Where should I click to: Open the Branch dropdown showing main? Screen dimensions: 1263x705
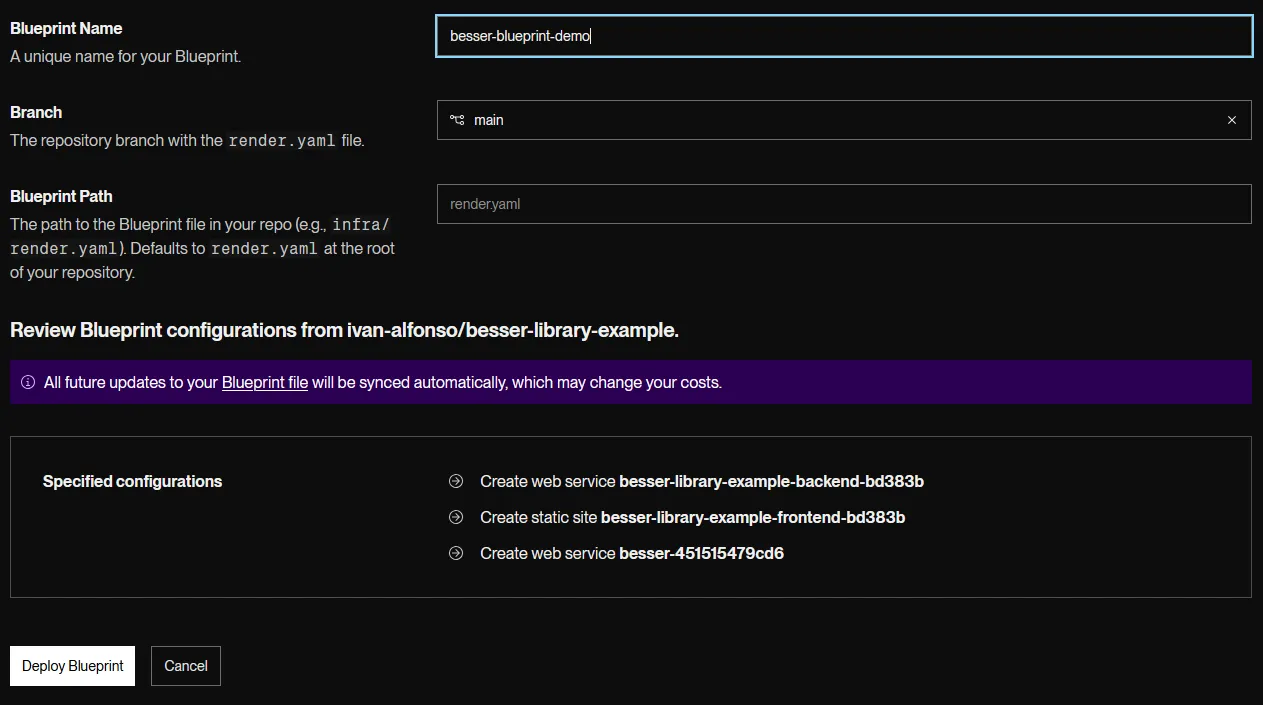[x=844, y=120]
